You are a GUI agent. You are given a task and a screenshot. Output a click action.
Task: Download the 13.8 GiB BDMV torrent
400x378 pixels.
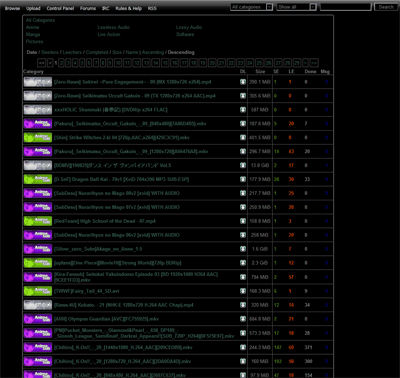point(243,165)
